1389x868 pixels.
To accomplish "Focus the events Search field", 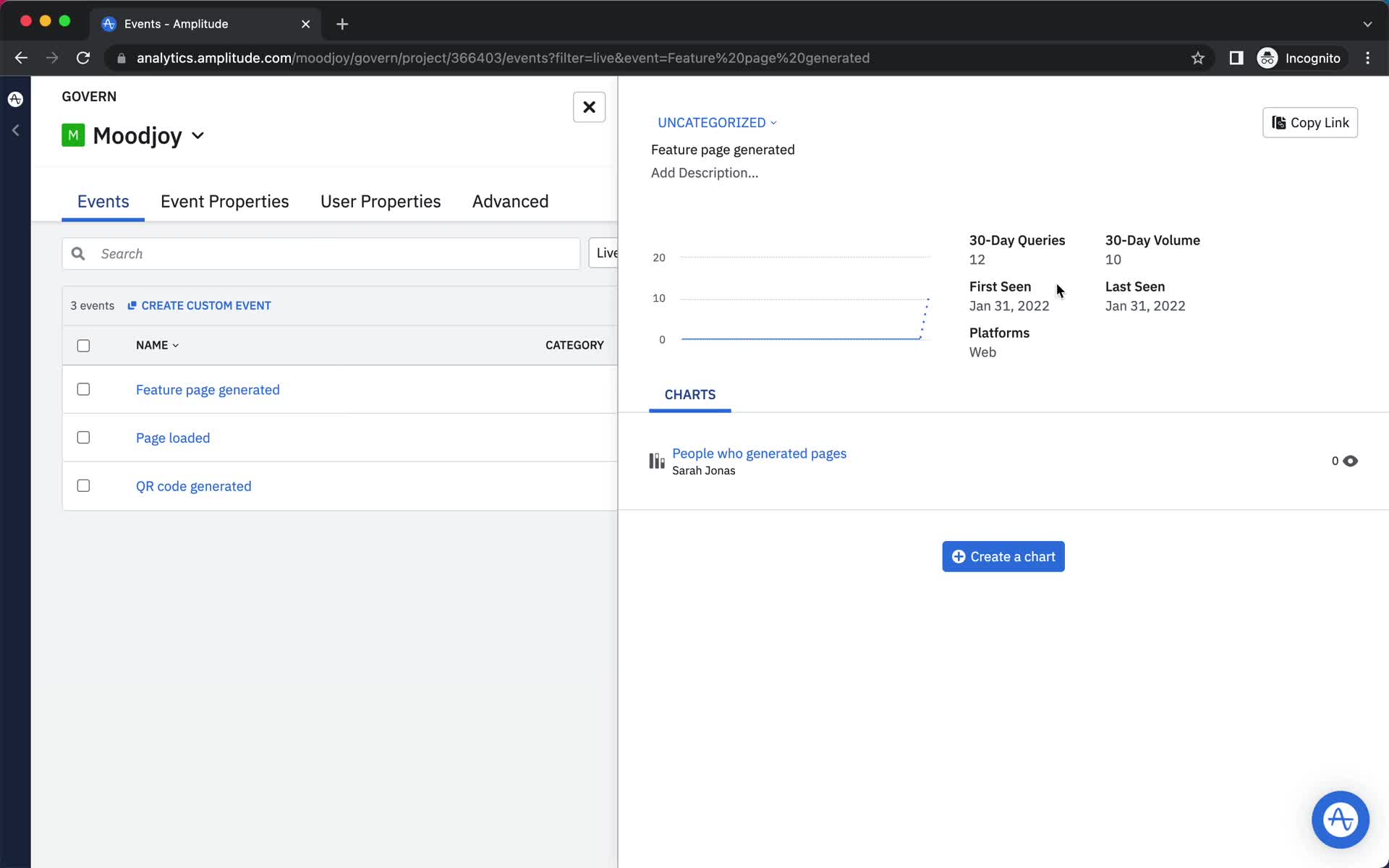I will pos(321,254).
